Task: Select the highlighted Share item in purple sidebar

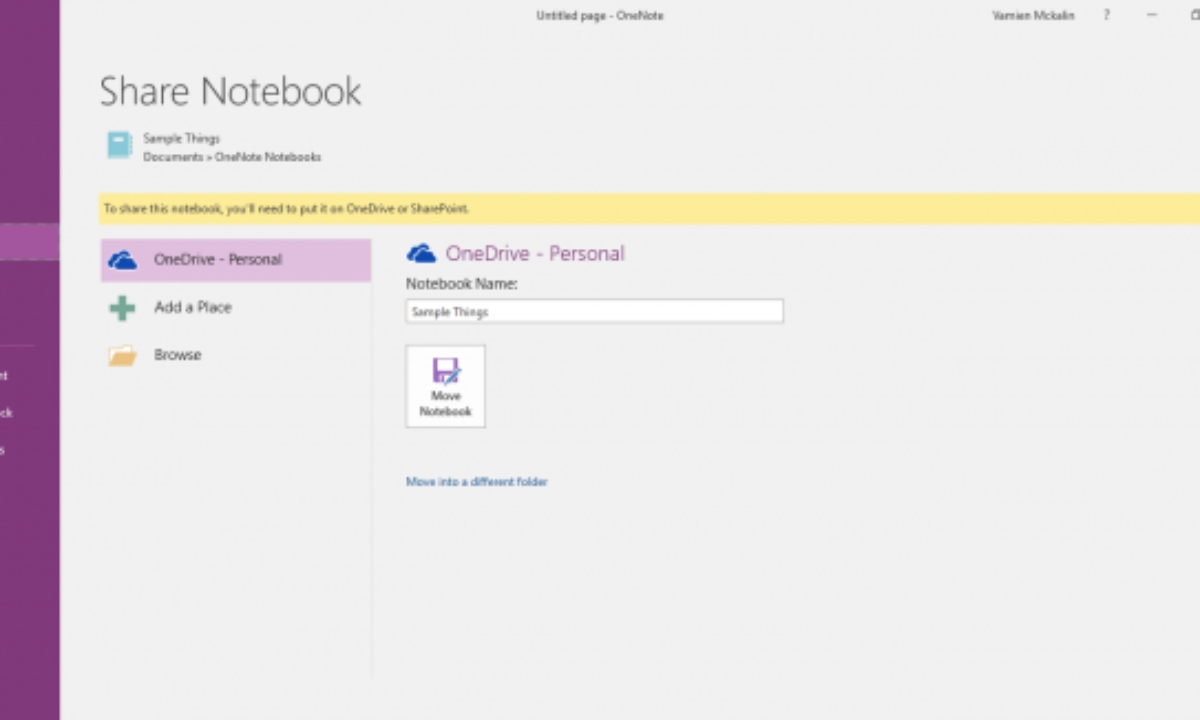Action: pyautogui.click(x=30, y=243)
